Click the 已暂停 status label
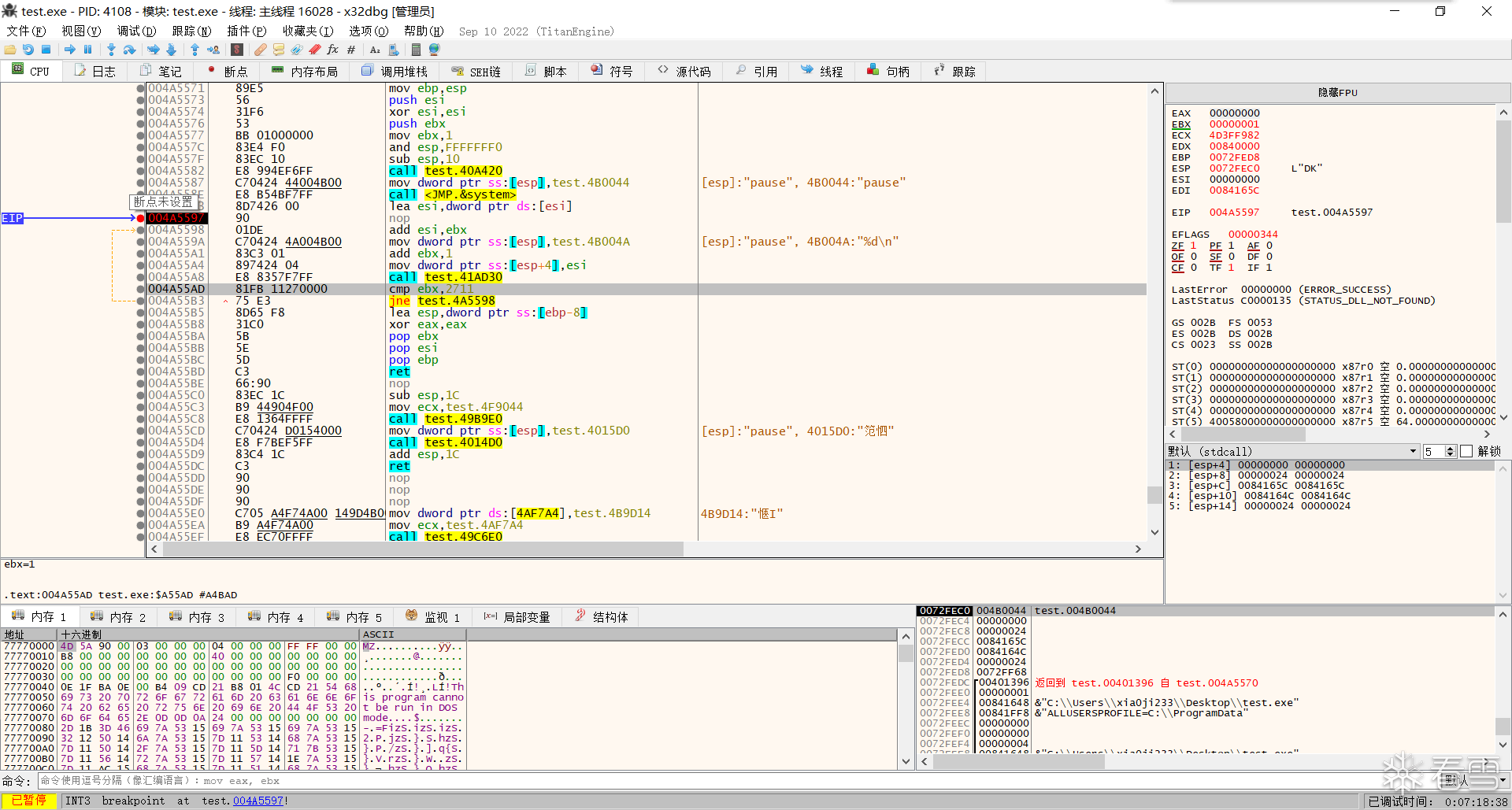The width and height of the screenshot is (1512, 810). click(x=28, y=801)
